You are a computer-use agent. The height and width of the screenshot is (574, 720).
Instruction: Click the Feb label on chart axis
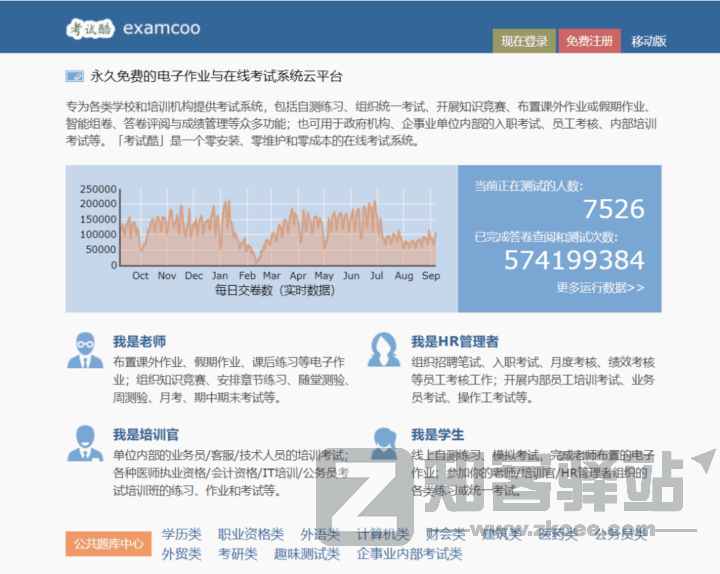[247, 276]
